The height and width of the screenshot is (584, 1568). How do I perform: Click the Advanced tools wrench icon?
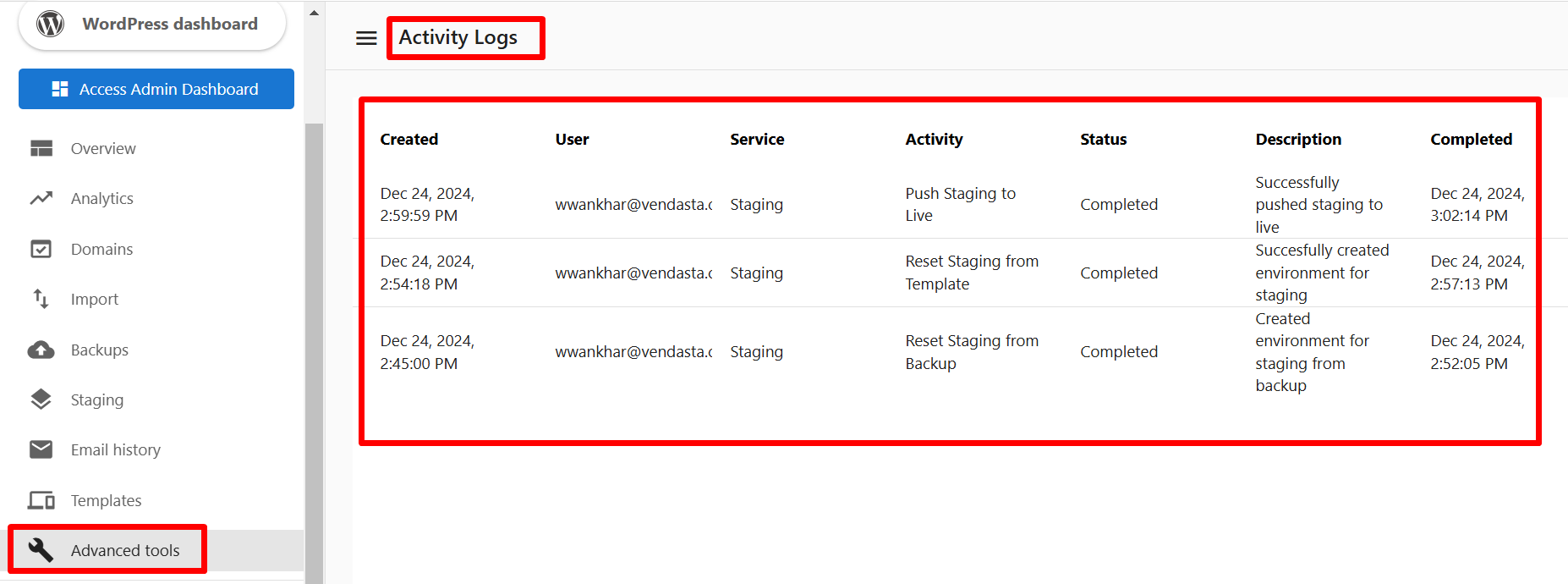coord(41,550)
